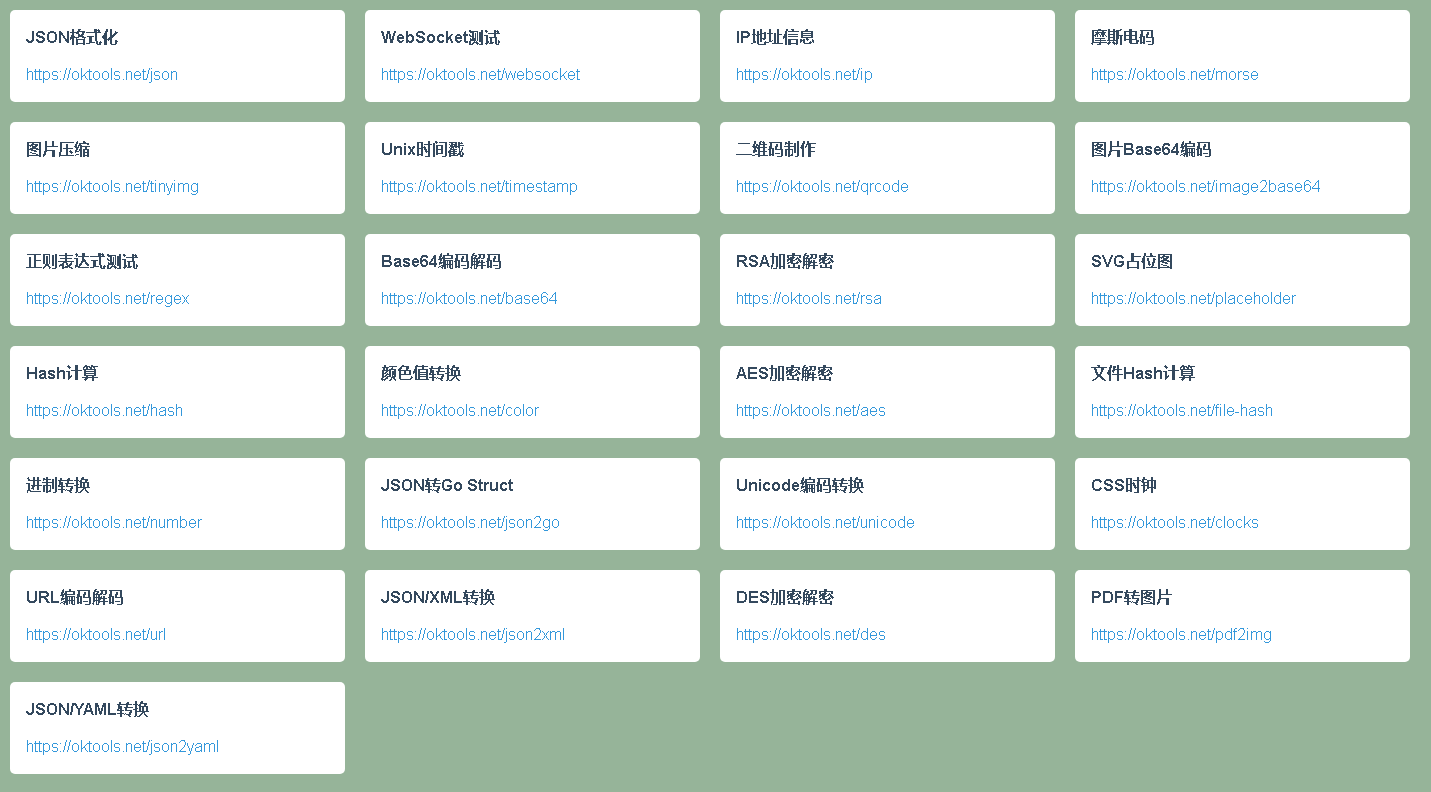Open the Base64编码解码 link
This screenshot has height=792, width=1431.
pos(469,298)
